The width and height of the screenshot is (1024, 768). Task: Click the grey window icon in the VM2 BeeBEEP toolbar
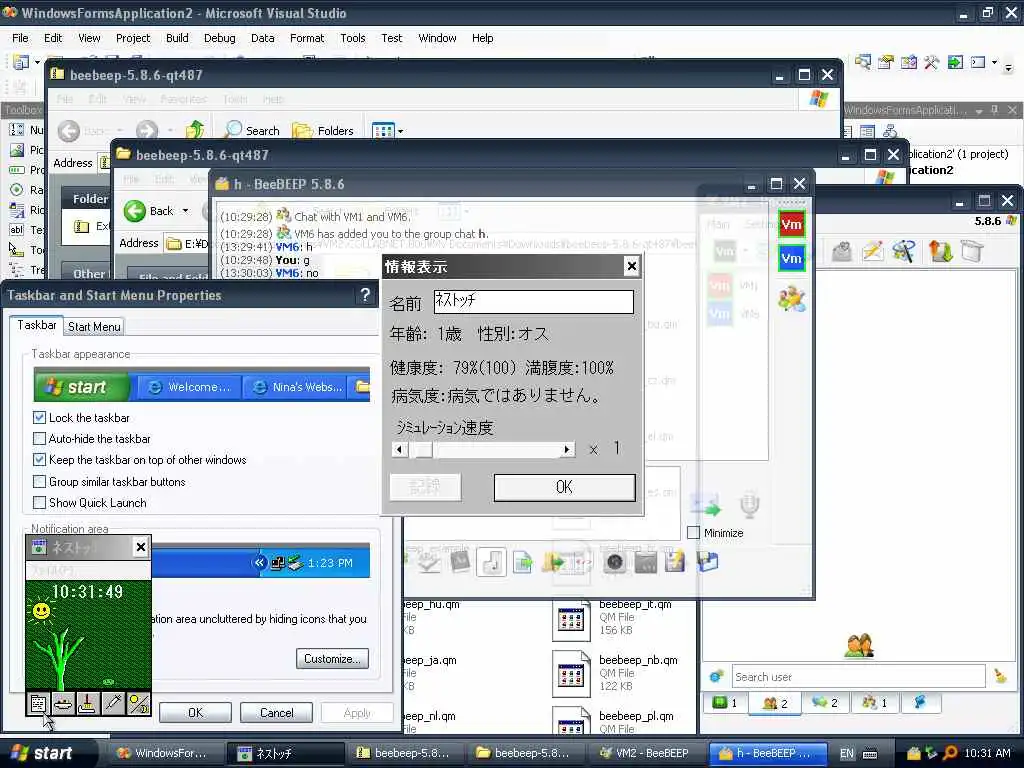[x=972, y=251]
